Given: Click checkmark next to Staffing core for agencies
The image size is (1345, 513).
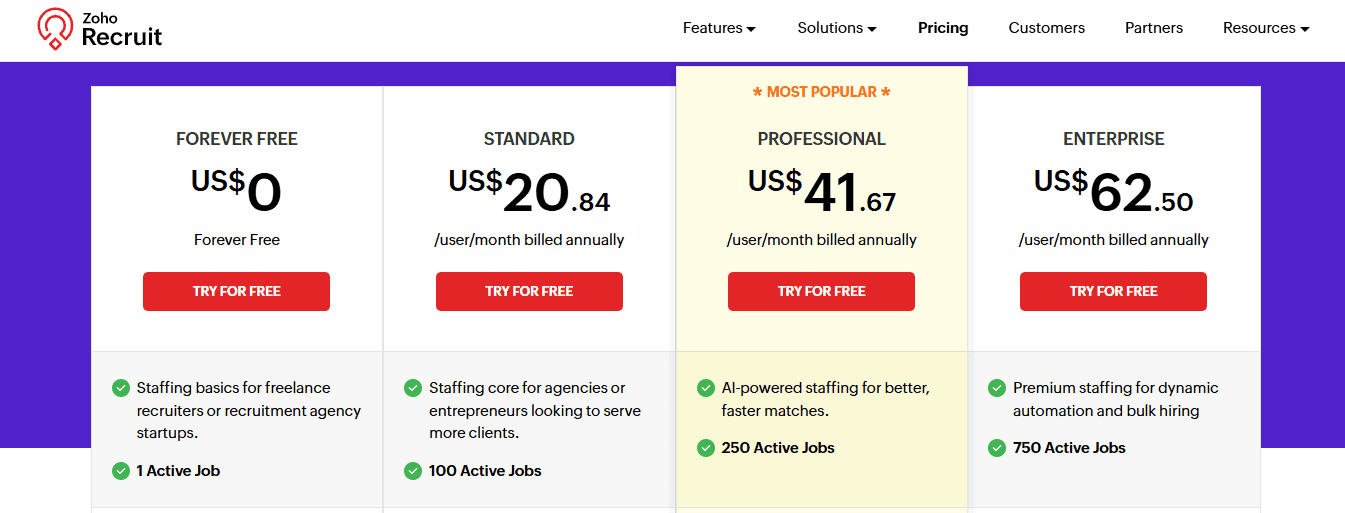Looking at the screenshot, I should click(413, 388).
